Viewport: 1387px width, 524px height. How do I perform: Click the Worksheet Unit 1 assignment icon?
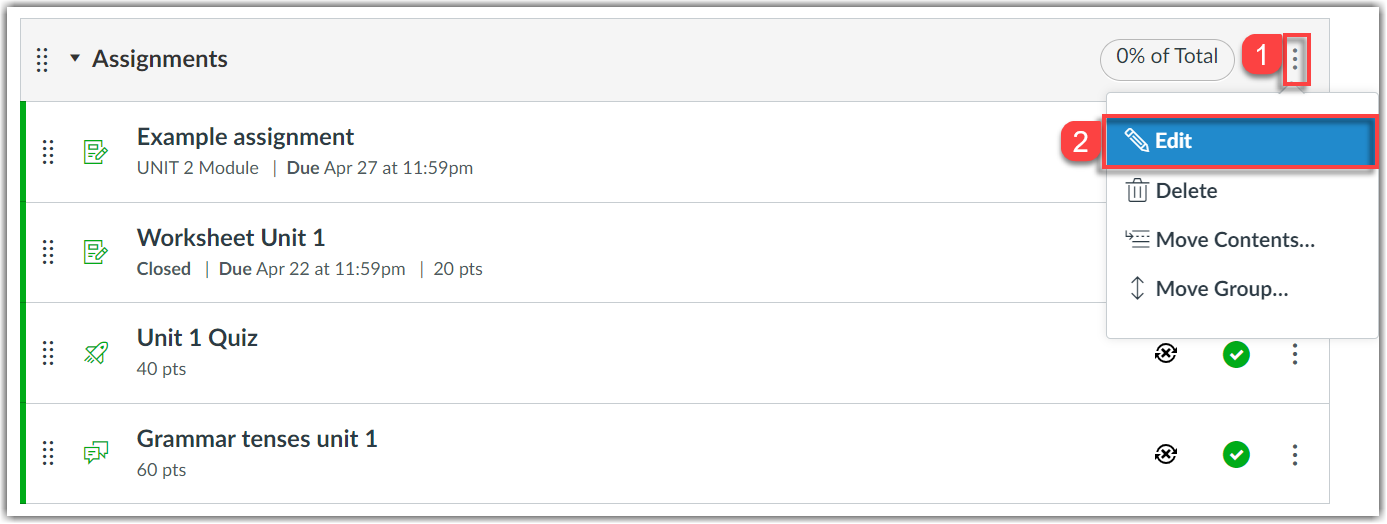click(95, 252)
